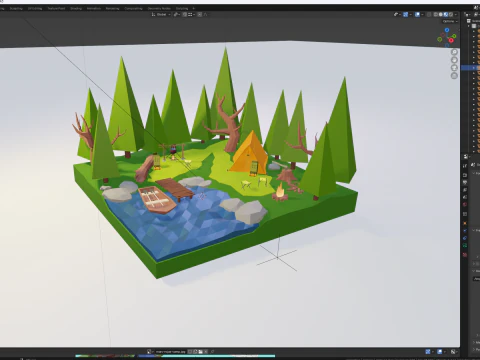The height and width of the screenshot is (360, 480).
Task: Switch to the Texture Paint workspace tab
Action: point(56,8)
